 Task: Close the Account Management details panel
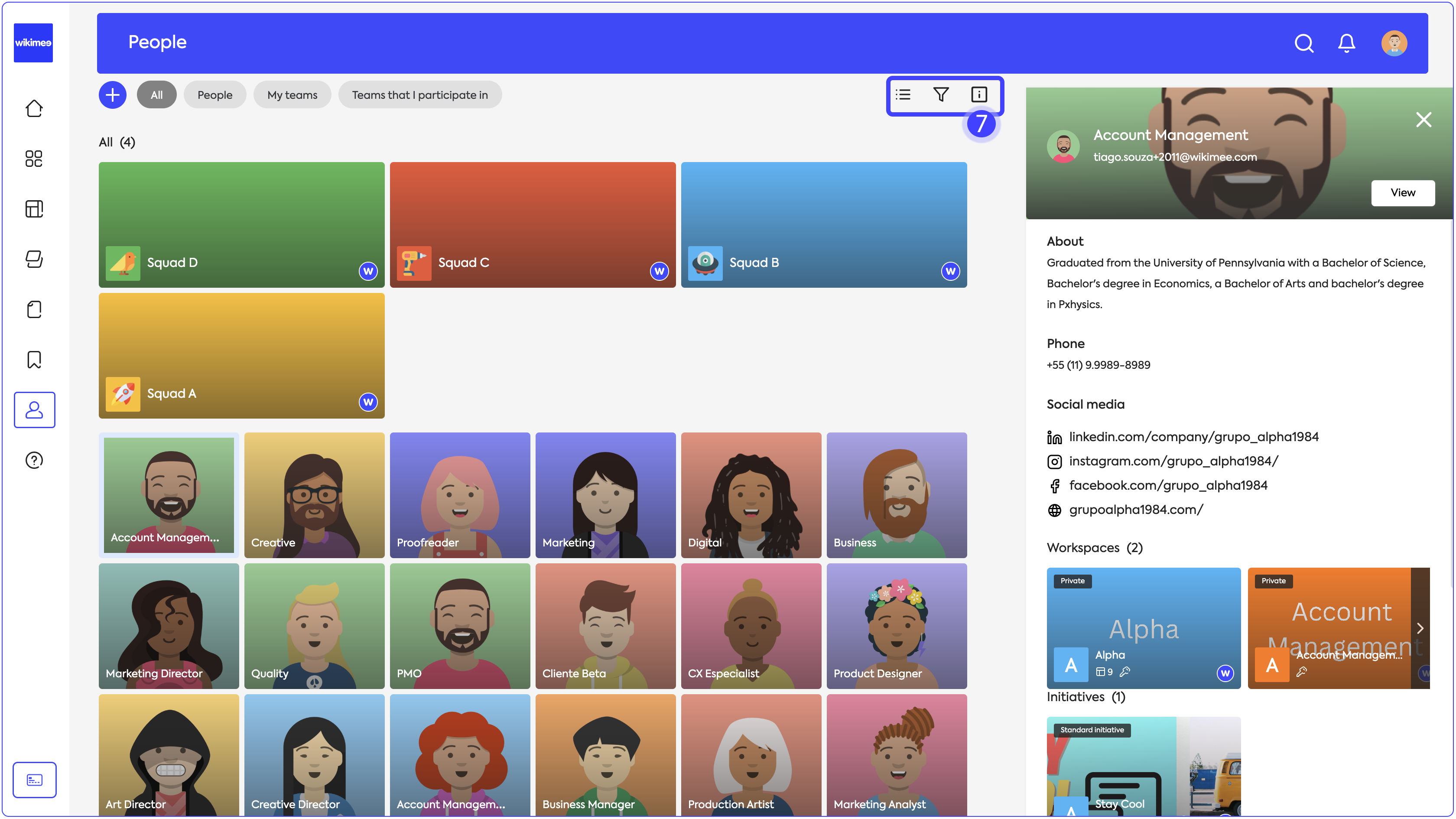[x=1423, y=119]
